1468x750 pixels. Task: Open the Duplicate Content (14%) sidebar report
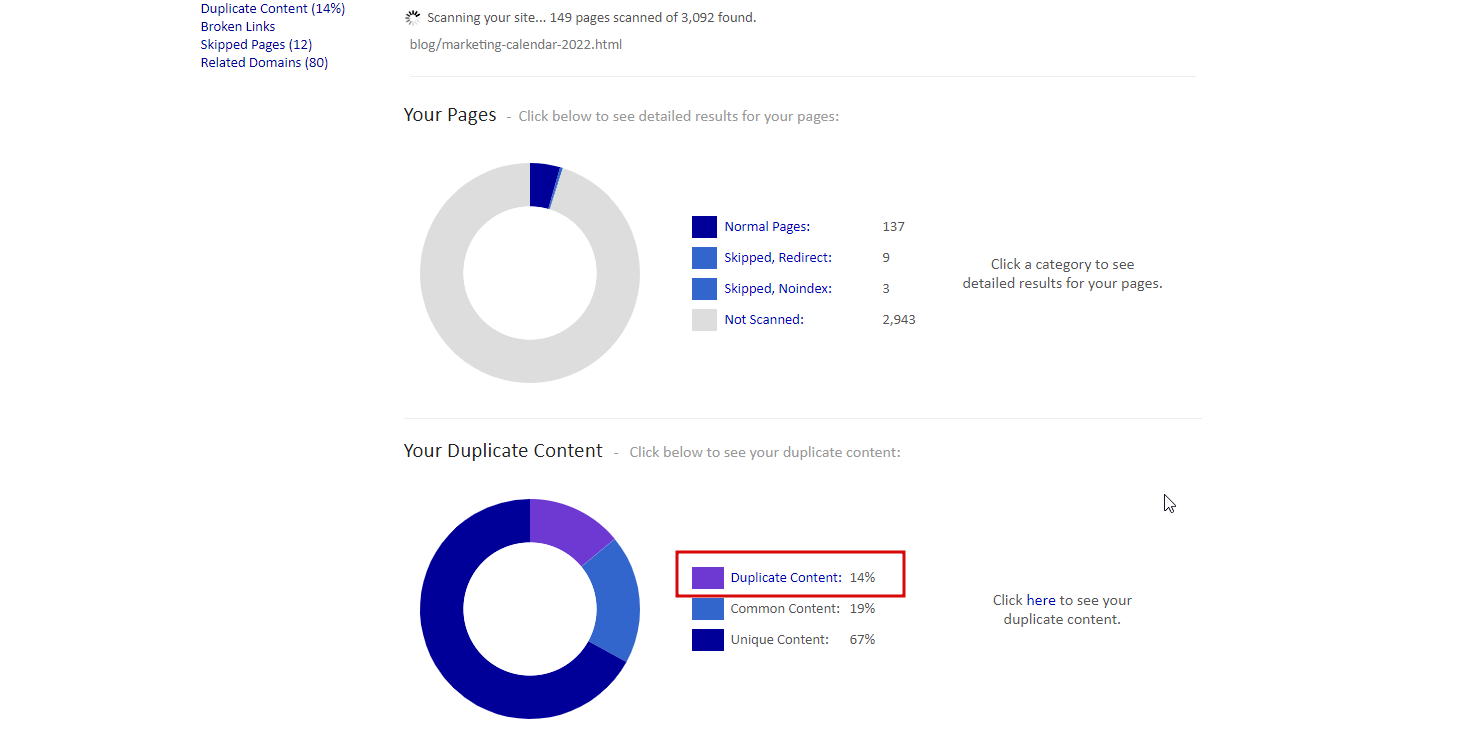[272, 8]
